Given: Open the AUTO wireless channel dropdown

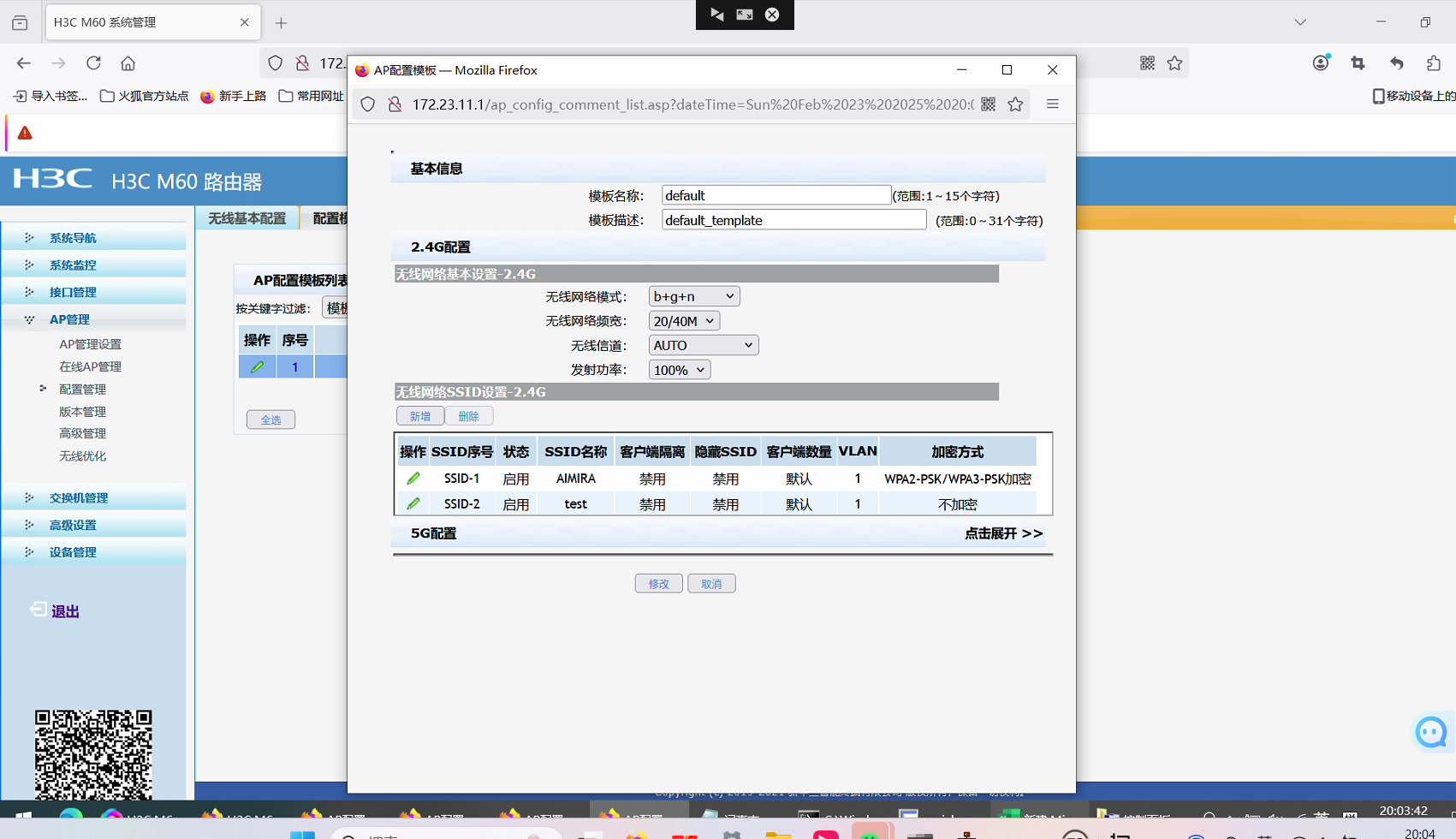Looking at the screenshot, I should click(x=703, y=345).
